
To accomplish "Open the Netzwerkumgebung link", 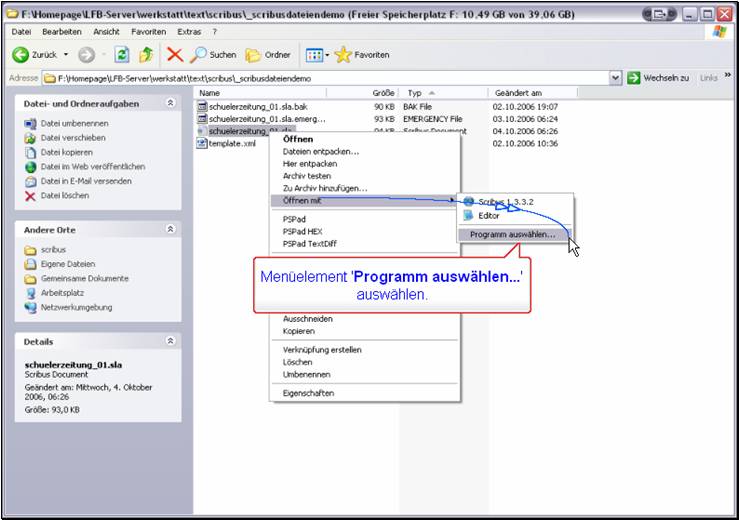I will tap(76, 307).
